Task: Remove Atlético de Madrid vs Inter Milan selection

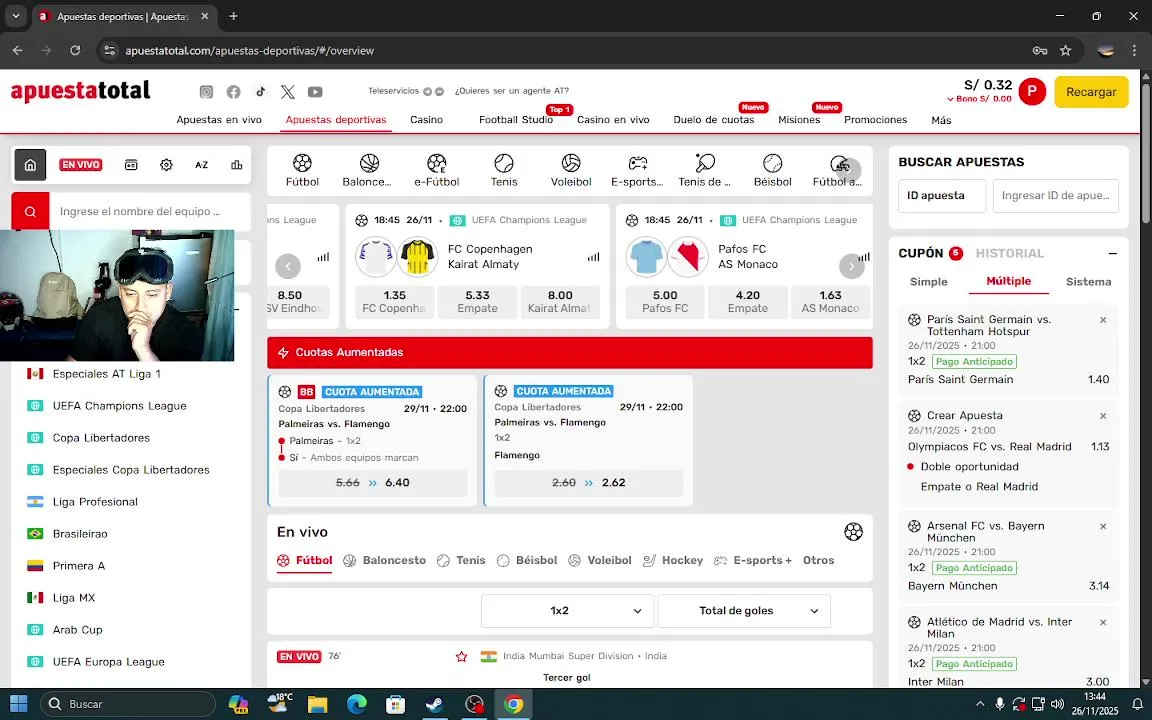Action: coord(1103,622)
